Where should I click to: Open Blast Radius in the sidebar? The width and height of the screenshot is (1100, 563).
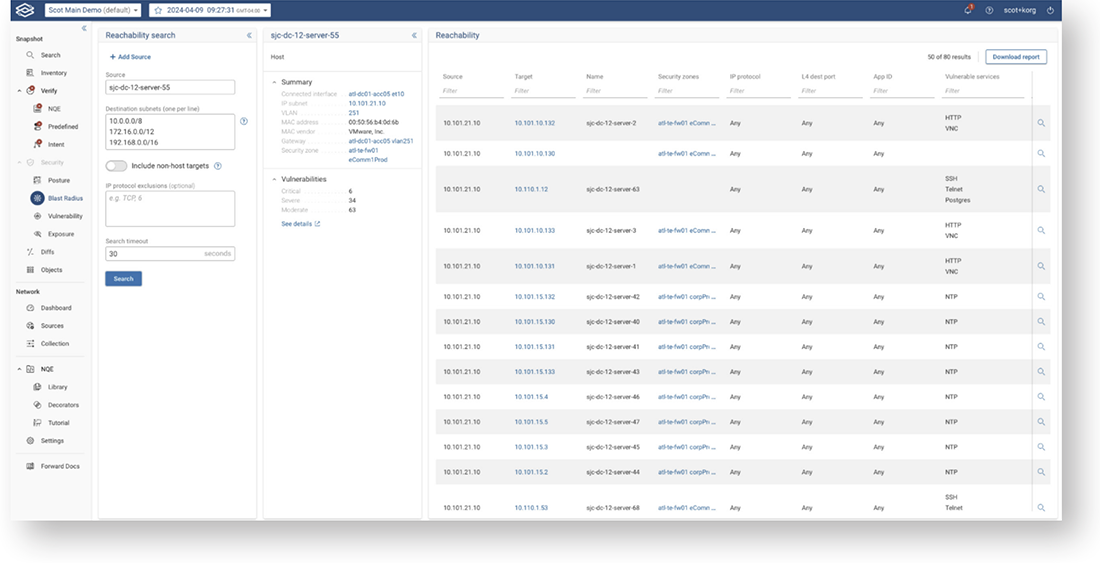tap(65, 198)
